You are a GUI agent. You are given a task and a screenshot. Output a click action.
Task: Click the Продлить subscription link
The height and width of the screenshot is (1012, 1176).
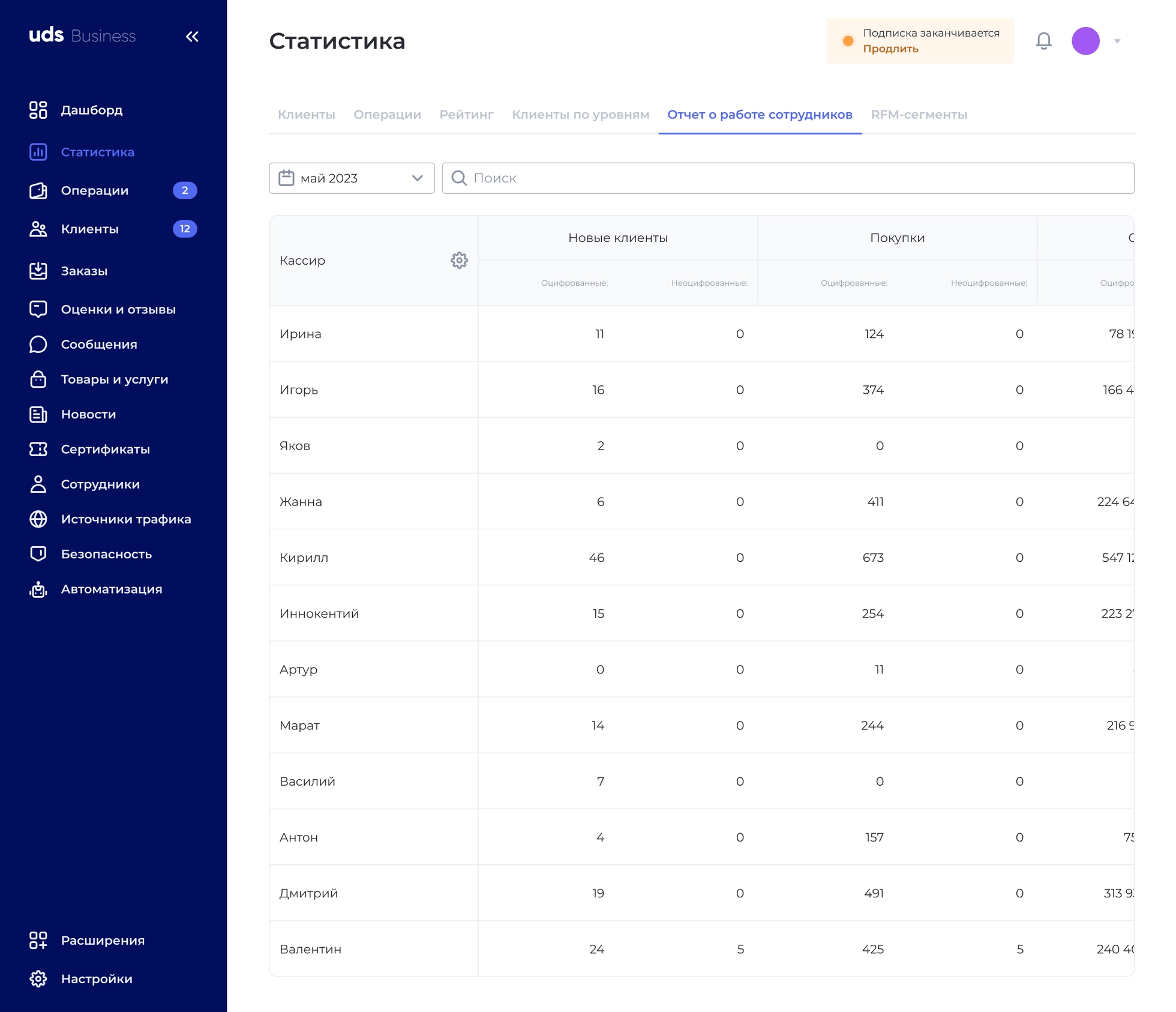pyautogui.click(x=890, y=49)
